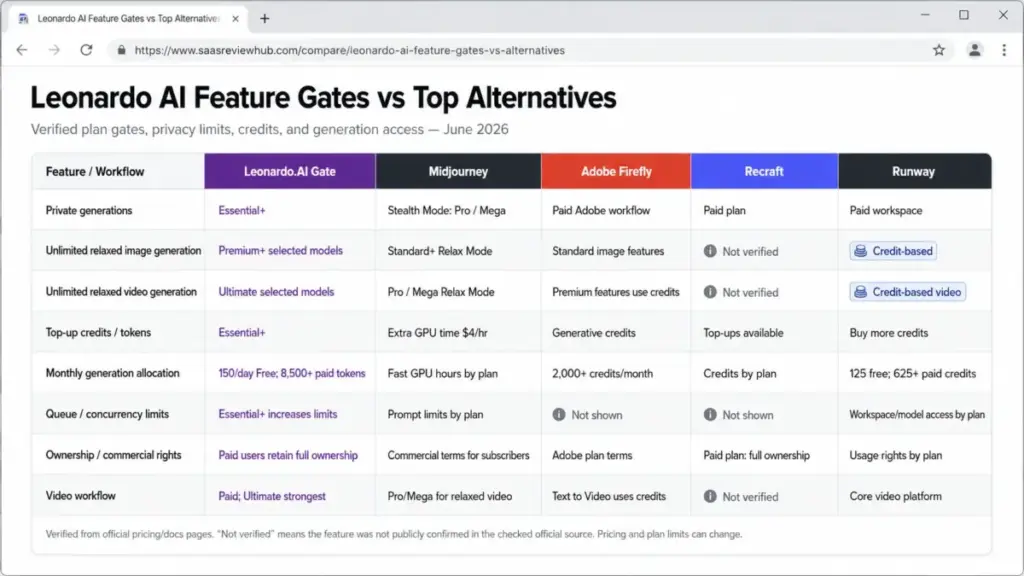This screenshot has height=576, width=1024.
Task: Click Top-up credits / tokens label
Action: click(x=98, y=332)
